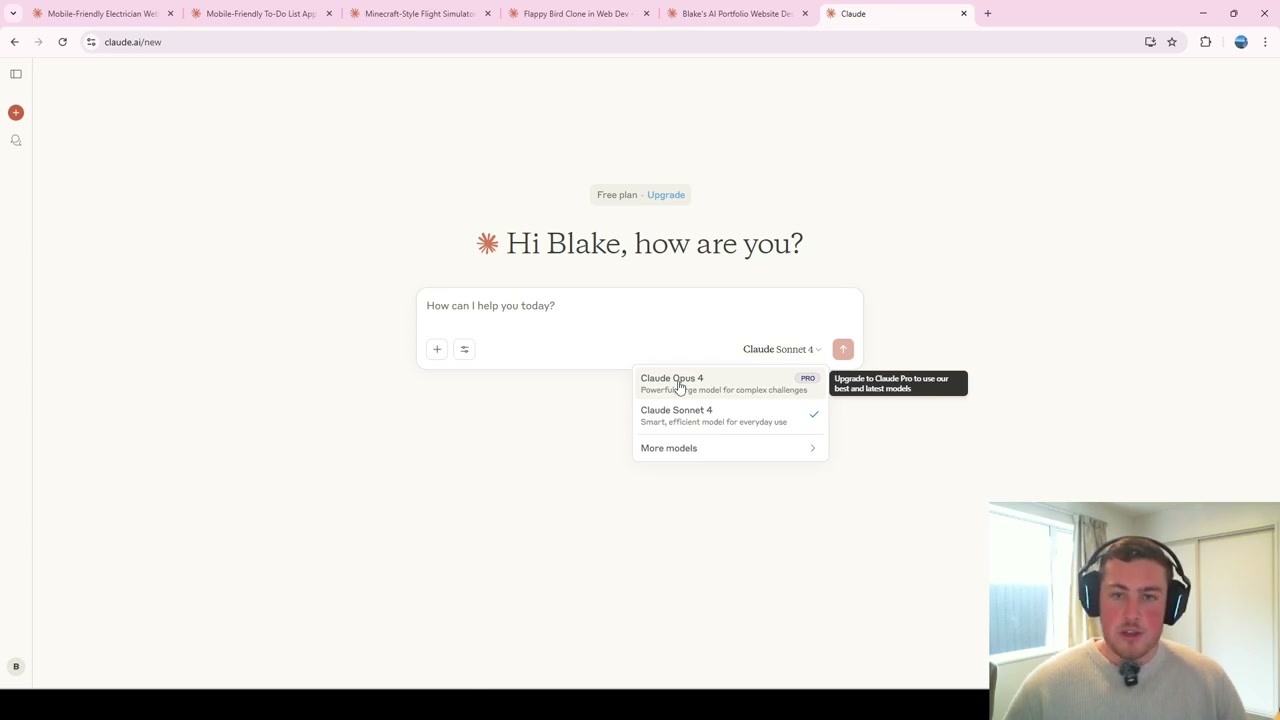Close the Mobile-Friendly To-Do List App tab
1280x720 pixels.
pos(329,14)
